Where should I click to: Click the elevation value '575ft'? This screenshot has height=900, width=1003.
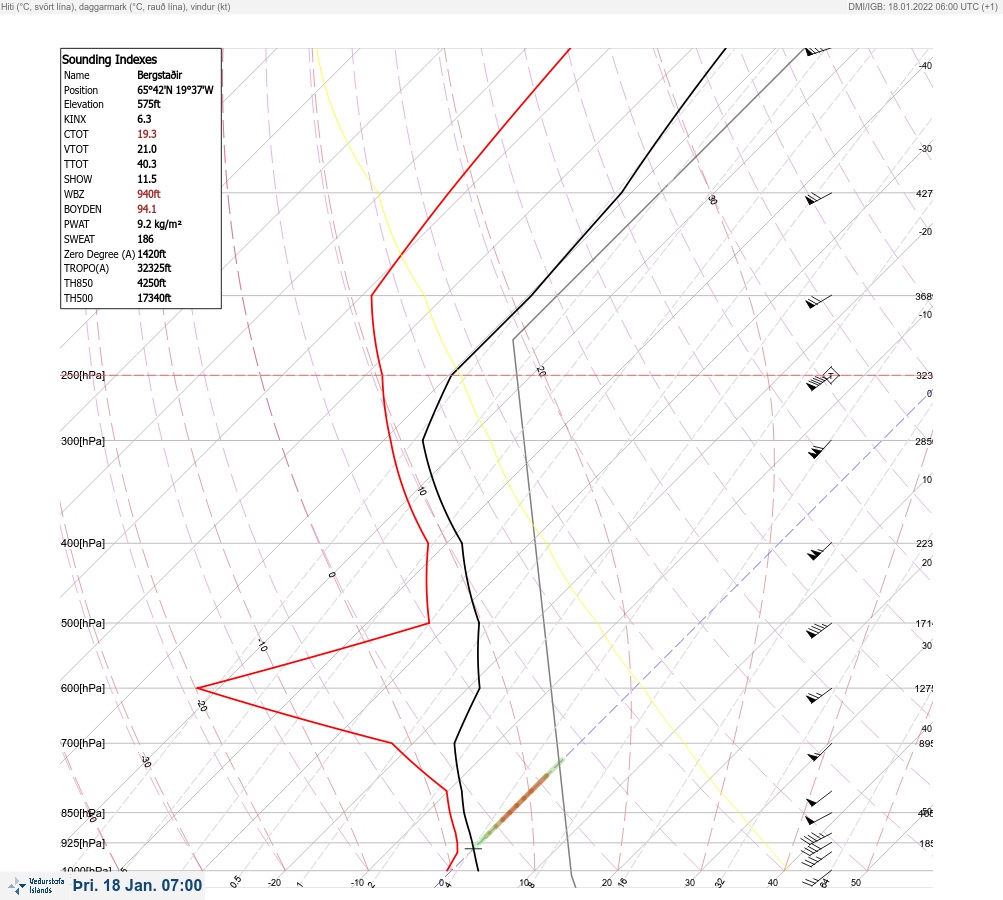coord(148,104)
